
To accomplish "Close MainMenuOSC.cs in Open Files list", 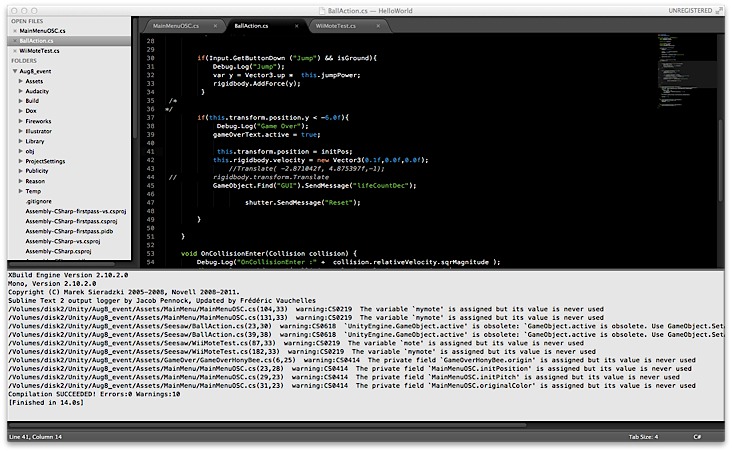I will pyautogui.click(x=14, y=31).
